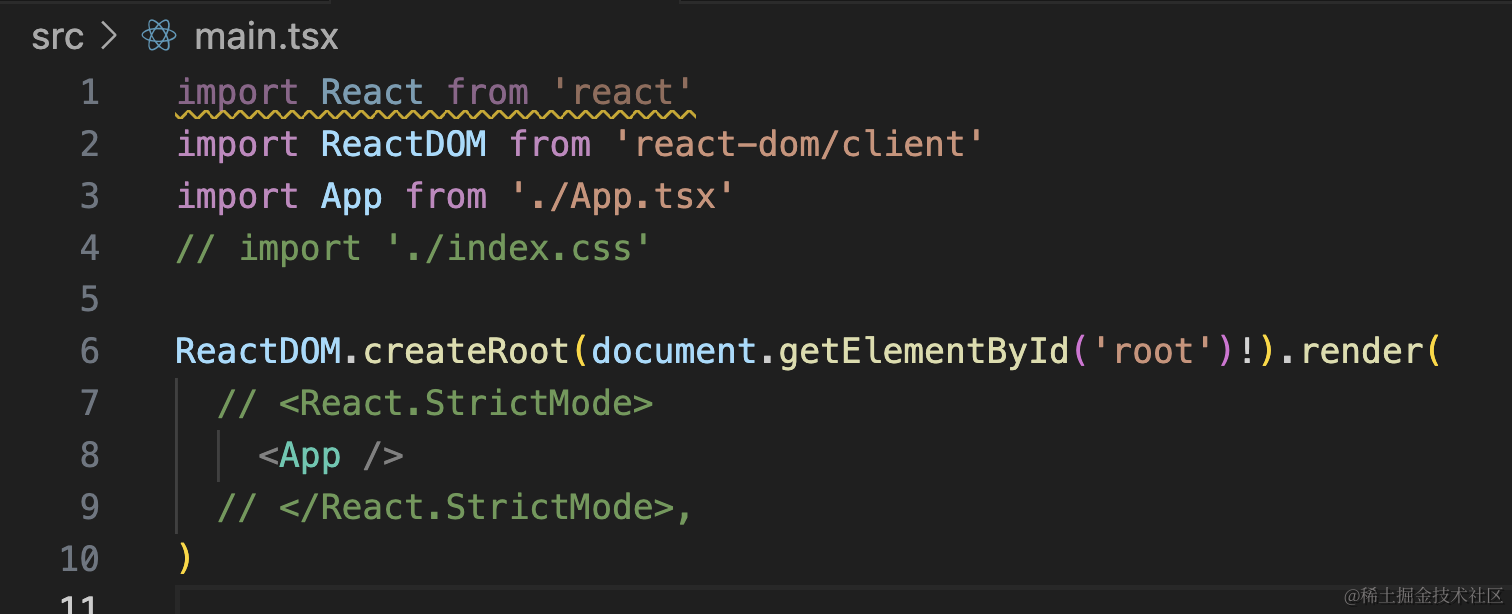Open the src folder breadcrumb
The height and width of the screenshot is (614, 1512).
click(57, 38)
